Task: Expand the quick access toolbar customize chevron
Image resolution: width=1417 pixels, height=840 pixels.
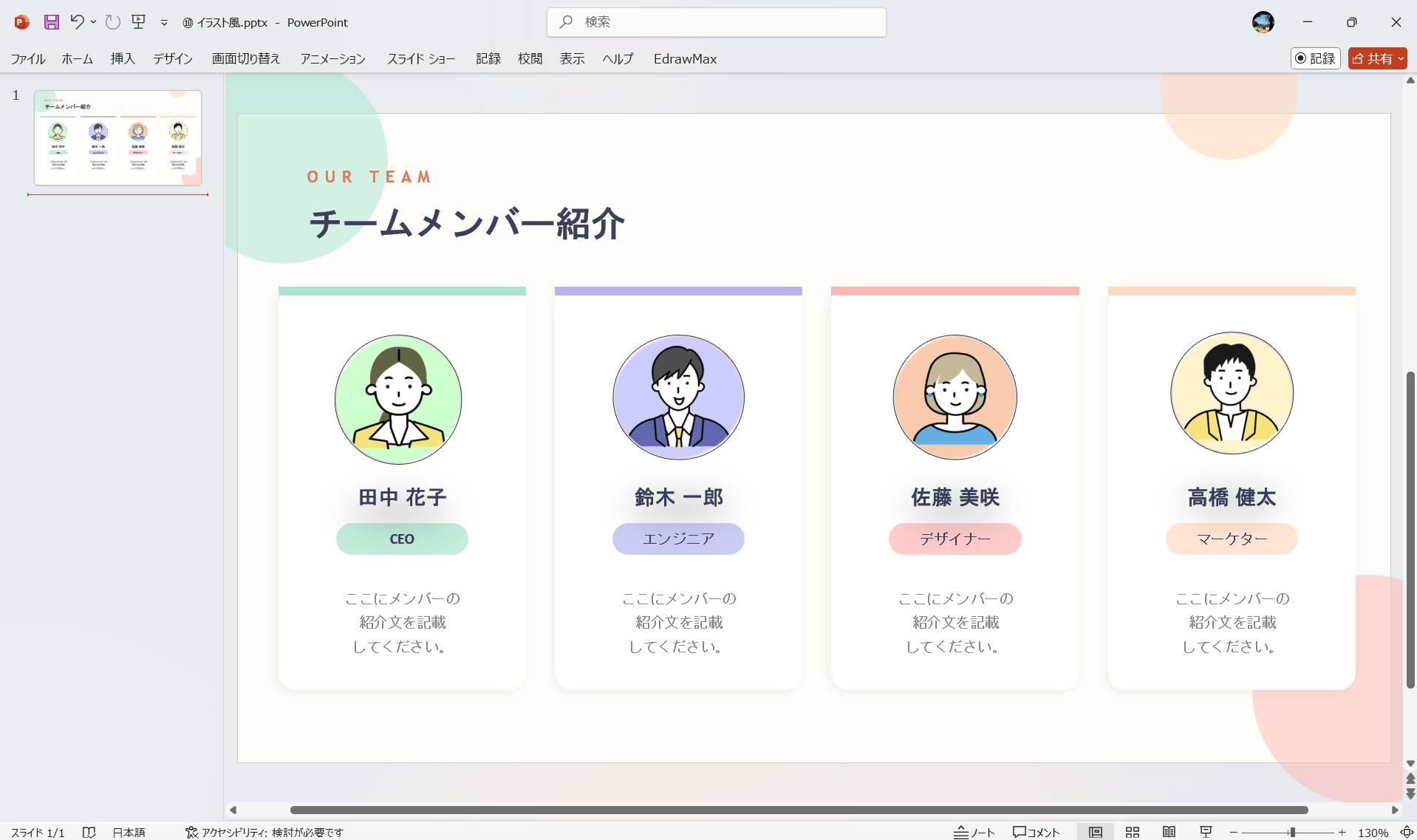Action: 164,22
